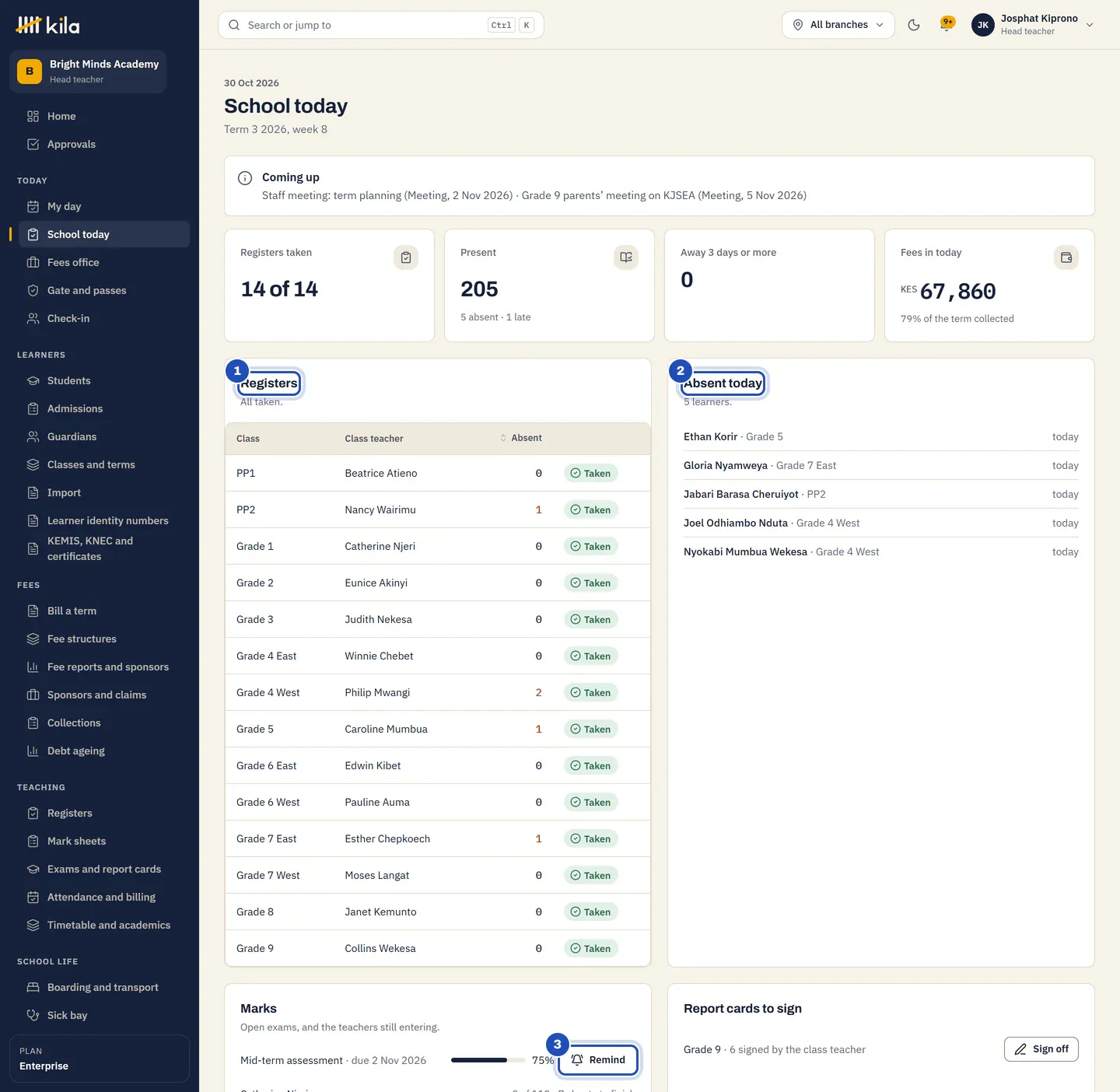Click the Taken status for Grade 4 West
The height and width of the screenshot is (1092, 1120).
(x=591, y=692)
